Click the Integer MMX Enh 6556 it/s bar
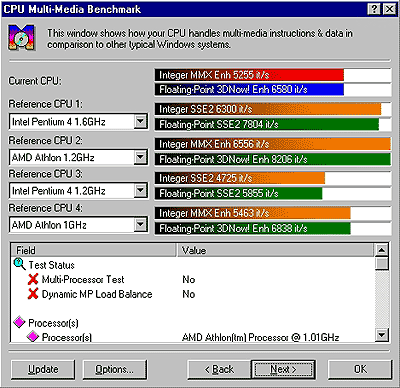The image size is (400, 388). (x=273, y=144)
